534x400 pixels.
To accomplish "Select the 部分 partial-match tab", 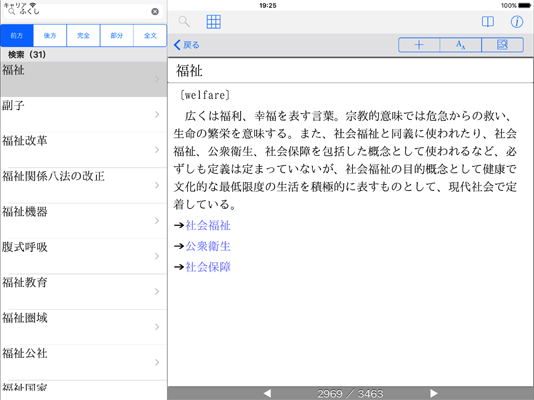I will (x=117, y=35).
